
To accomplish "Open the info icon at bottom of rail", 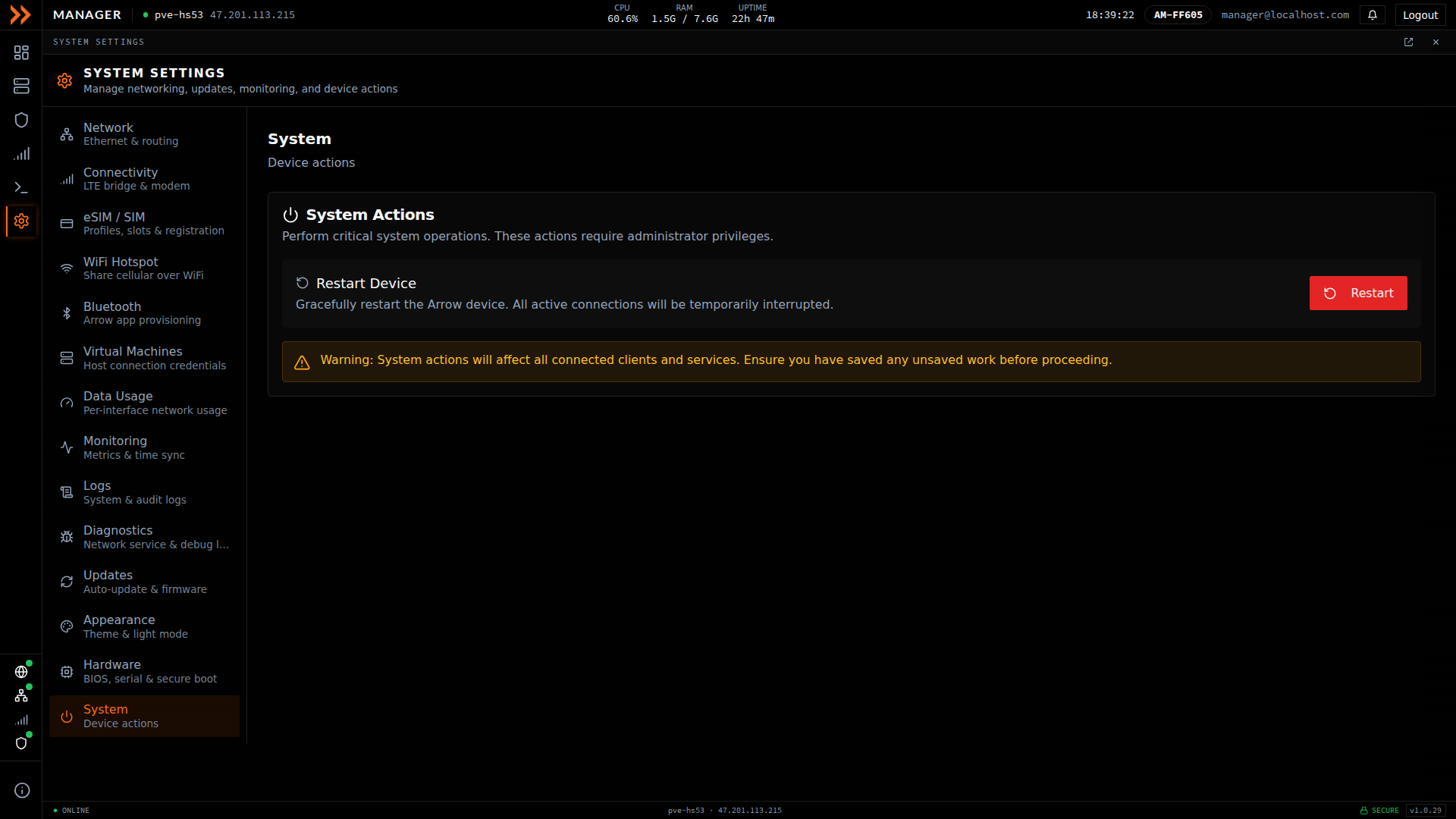I will (22, 790).
